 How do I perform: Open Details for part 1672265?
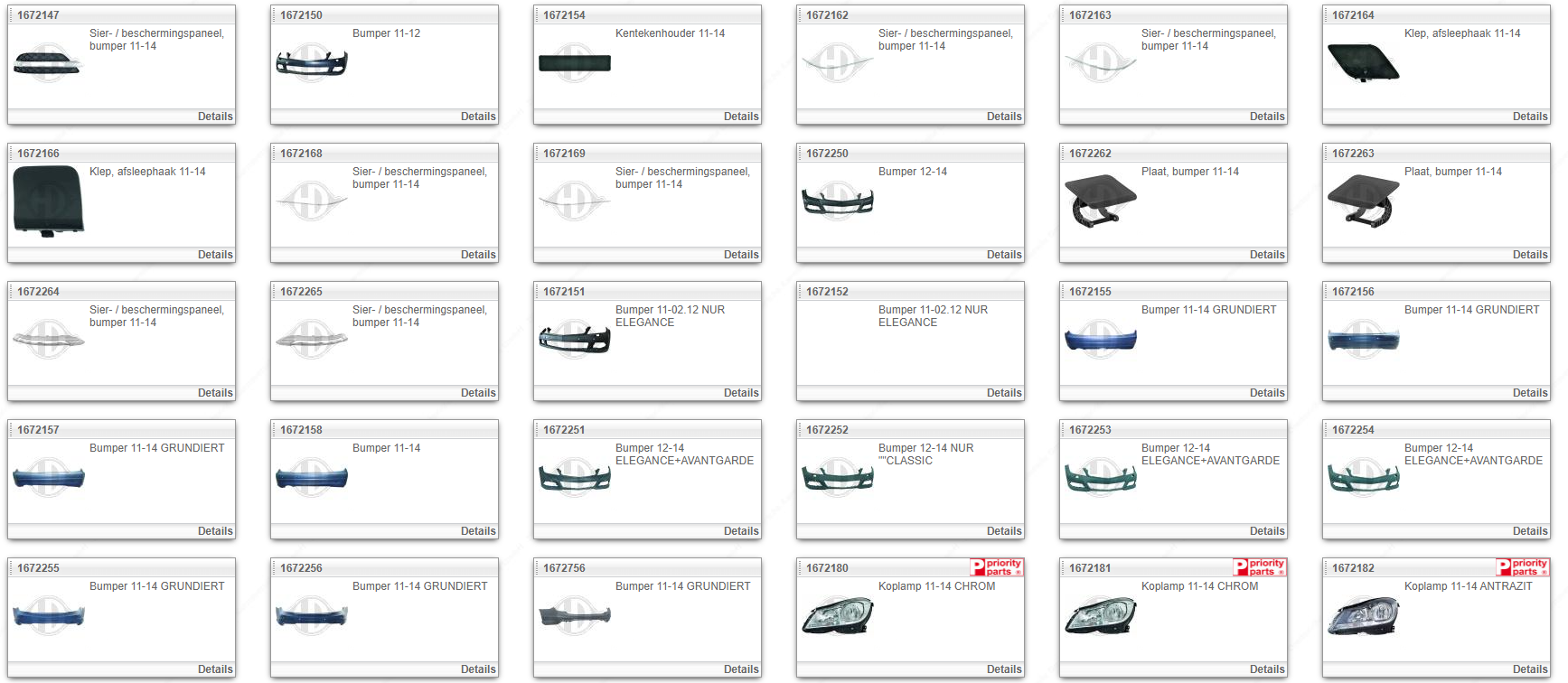(478, 393)
